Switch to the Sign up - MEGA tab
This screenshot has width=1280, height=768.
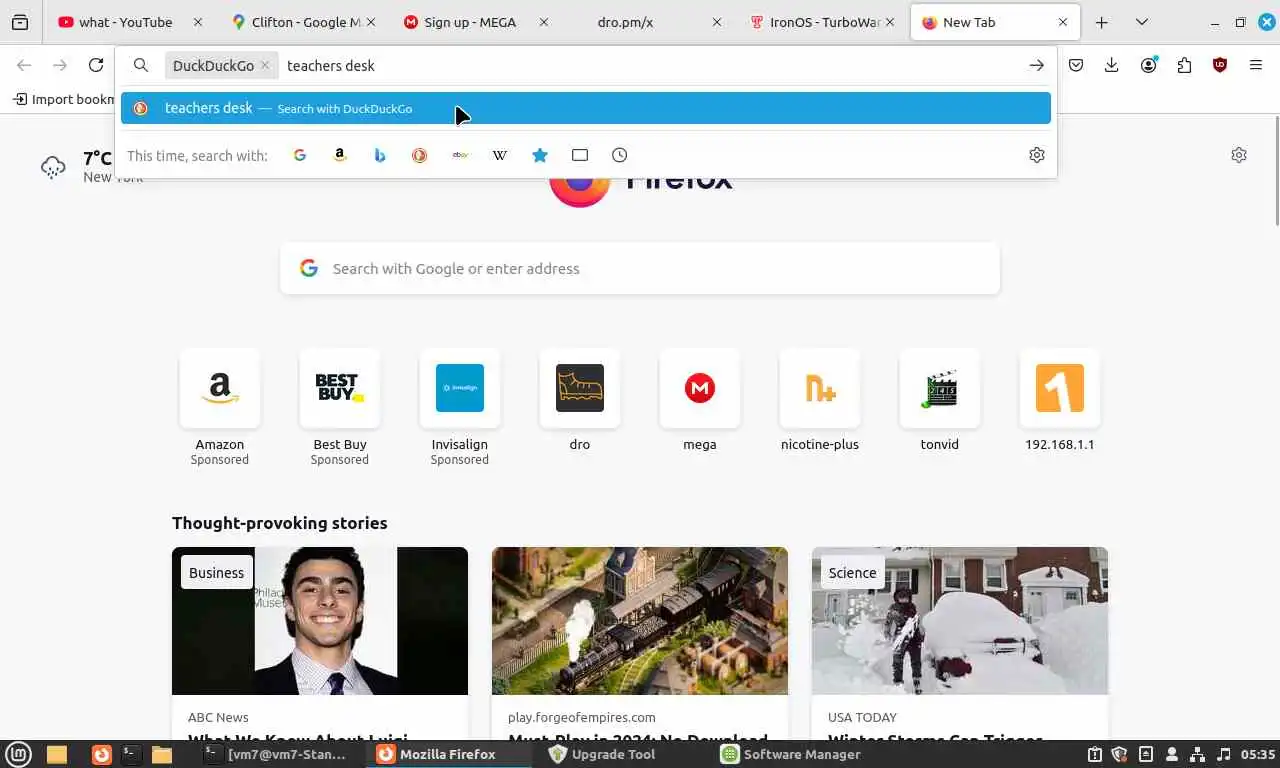(x=470, y=22)
